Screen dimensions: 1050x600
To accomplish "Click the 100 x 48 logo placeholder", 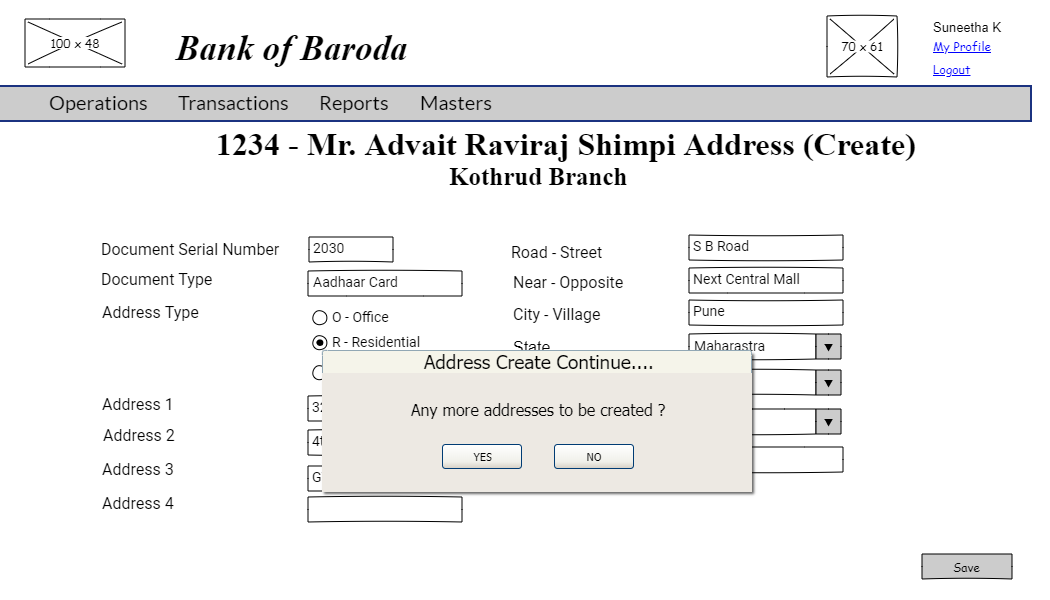I will [x=74, y=42].
